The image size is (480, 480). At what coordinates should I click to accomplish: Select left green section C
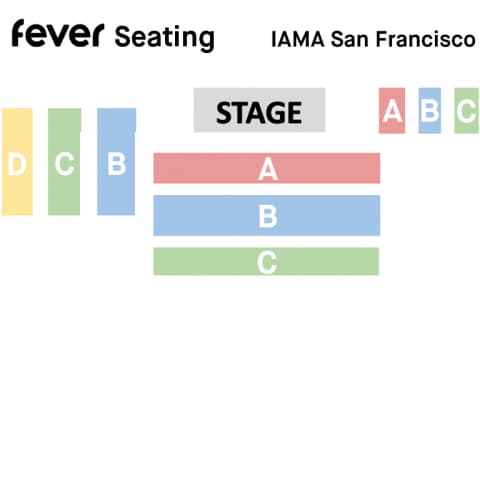[x=64, y=162]
